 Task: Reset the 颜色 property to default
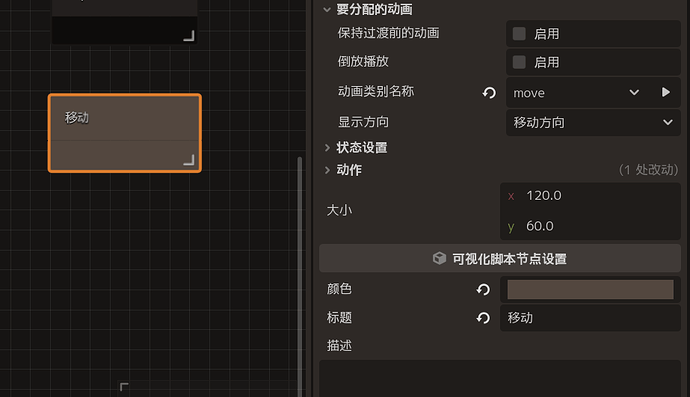pos(483,290)
